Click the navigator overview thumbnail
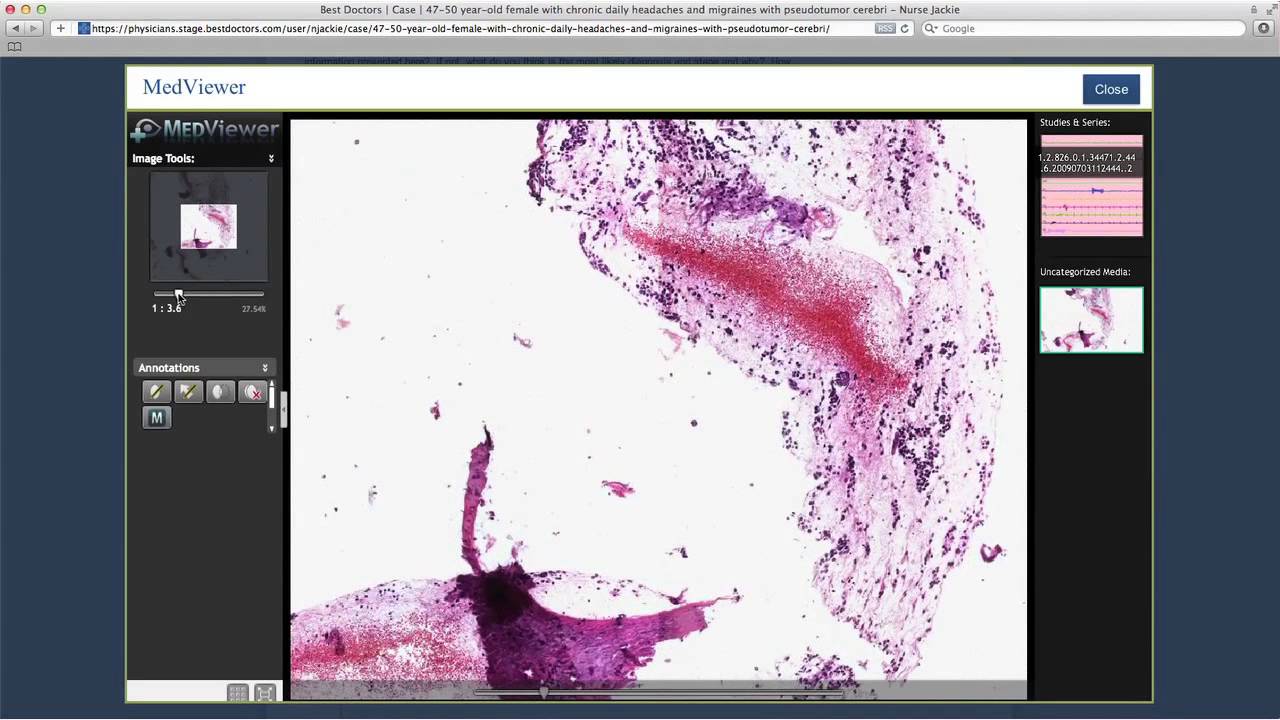This screenshot has width=1280, height=720. 209,227
